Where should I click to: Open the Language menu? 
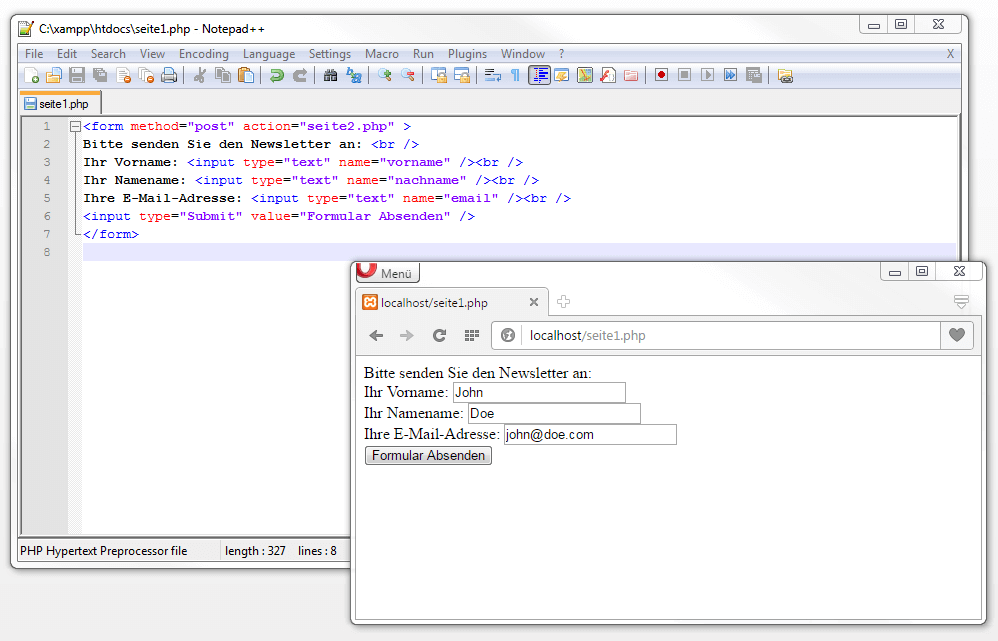[269, 54]
